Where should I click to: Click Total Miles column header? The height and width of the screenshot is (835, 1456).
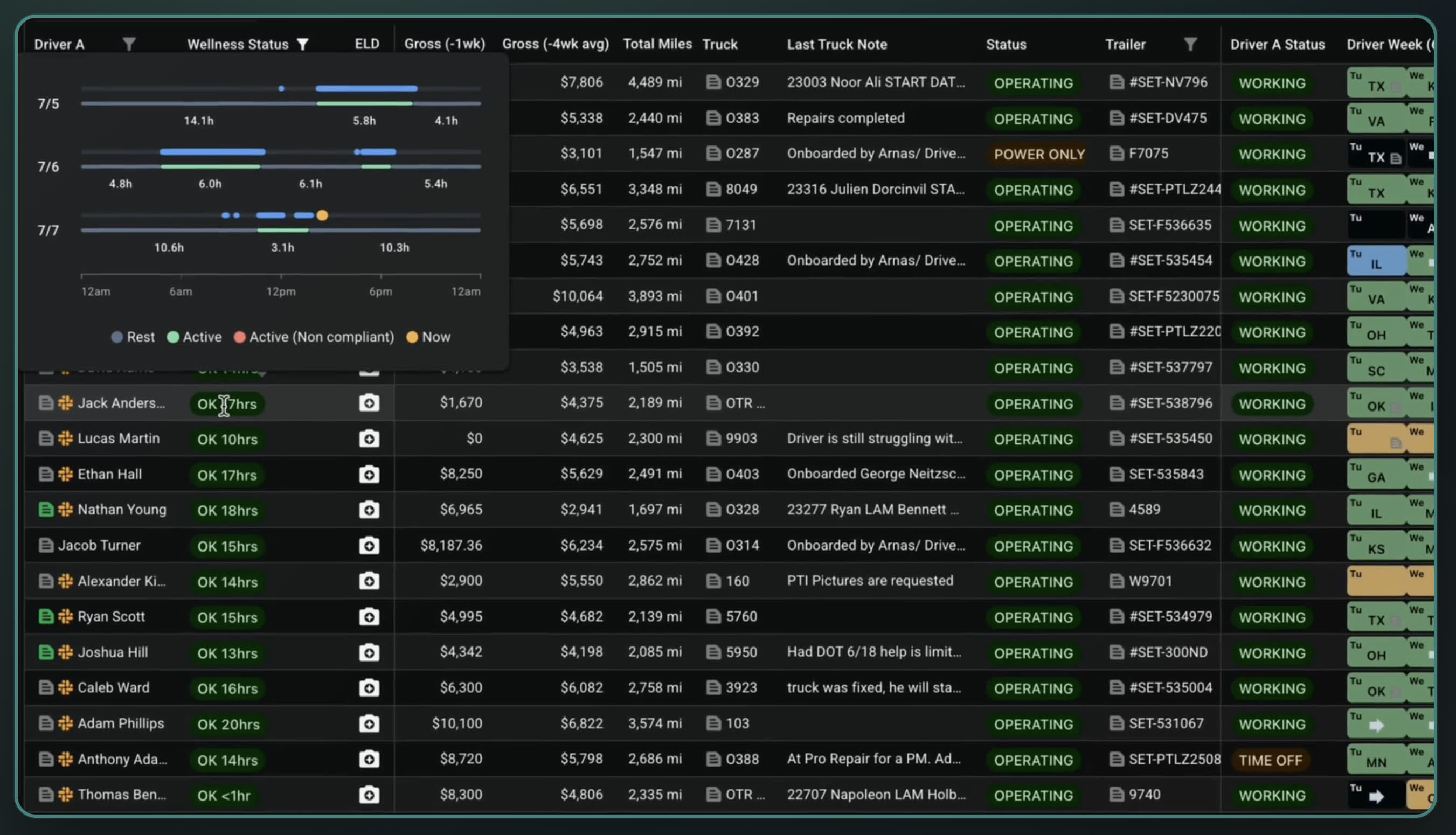pyautogui.click(x=657, y=44)
